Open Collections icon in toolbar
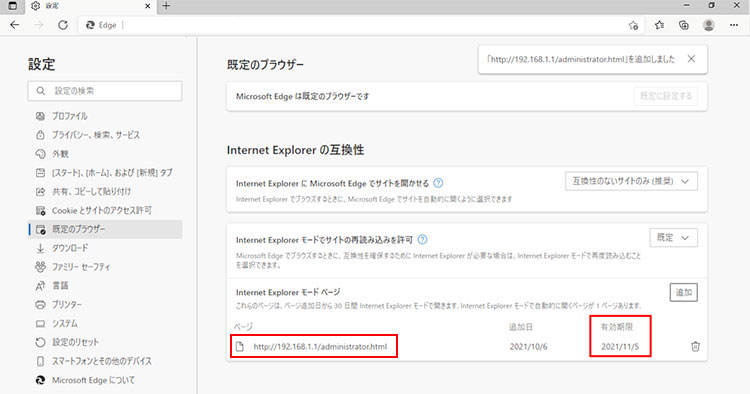 point(684,25)
